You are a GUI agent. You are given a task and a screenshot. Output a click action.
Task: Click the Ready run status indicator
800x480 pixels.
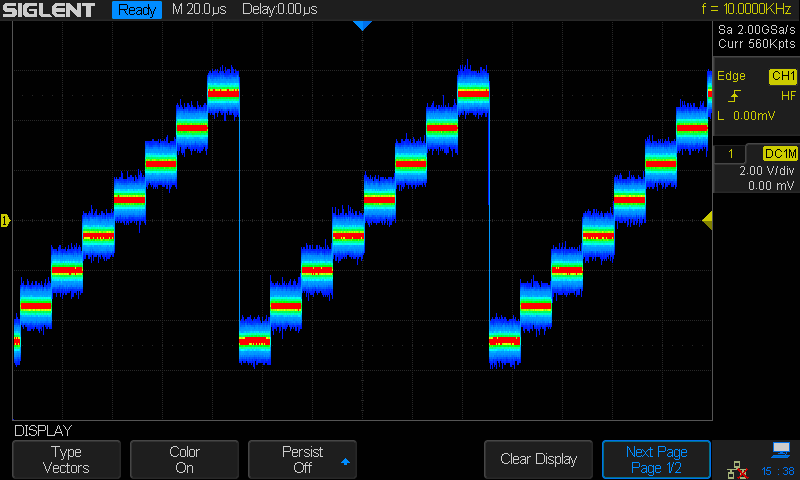point(136,10)
